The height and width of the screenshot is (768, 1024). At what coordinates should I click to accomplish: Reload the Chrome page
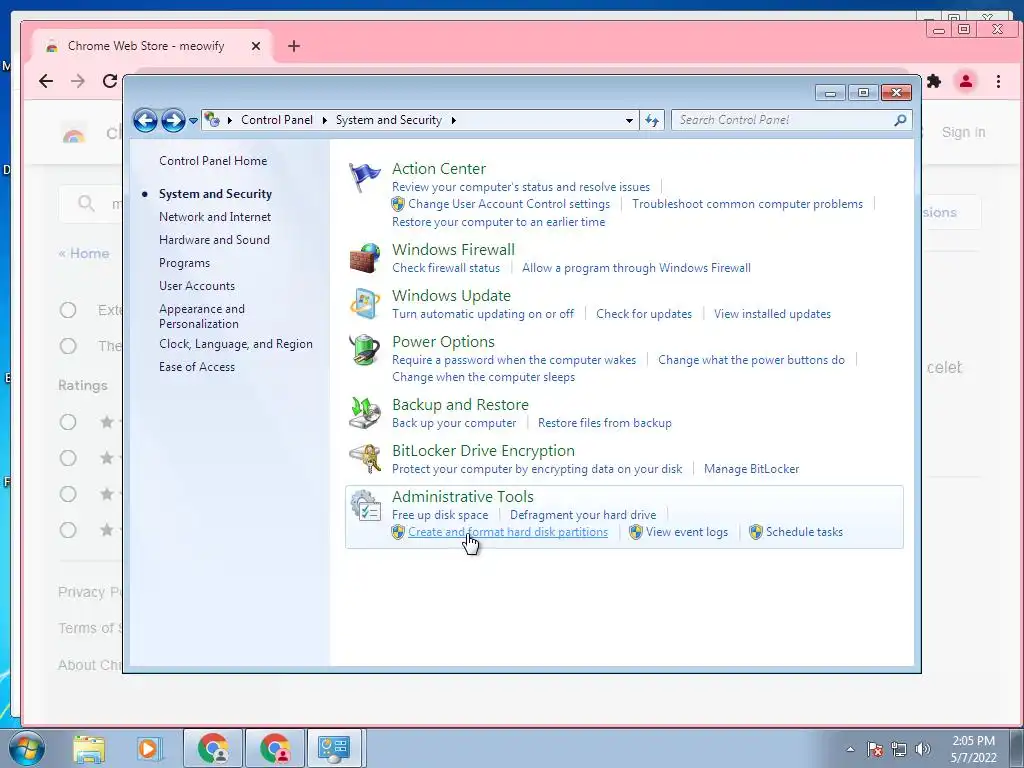point(110,81)
